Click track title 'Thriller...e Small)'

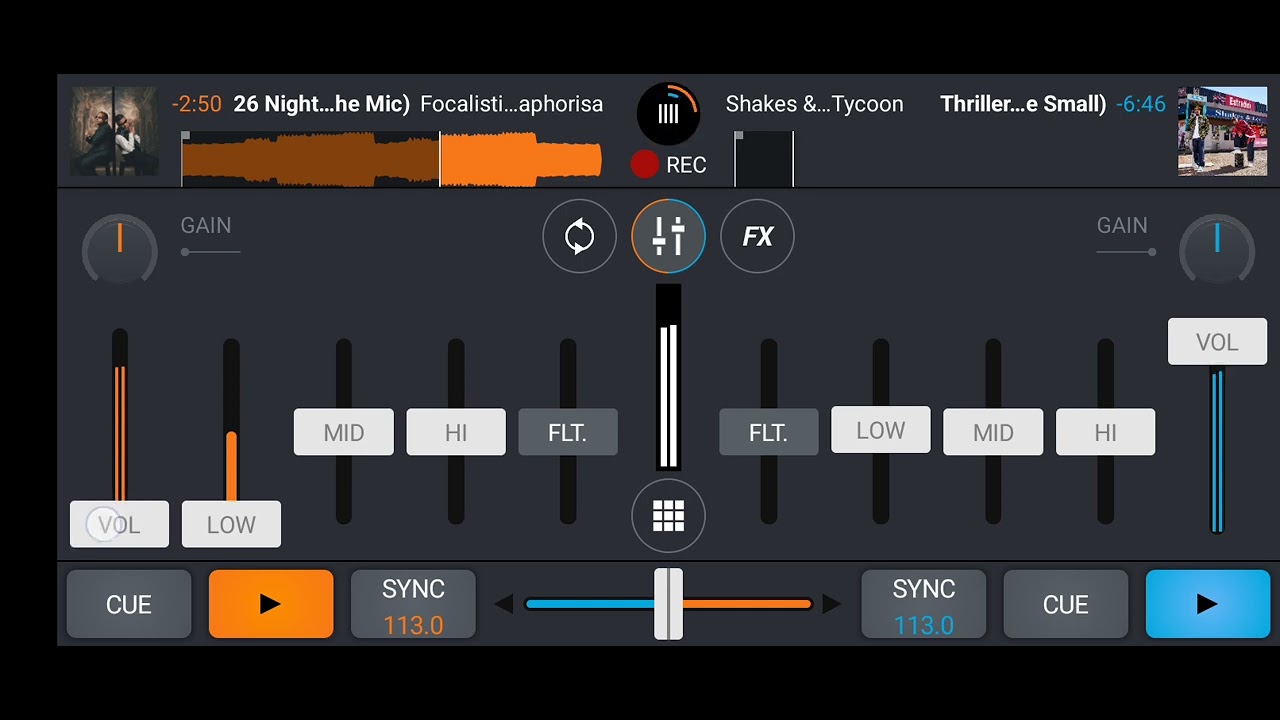[x=1023, y=104]
